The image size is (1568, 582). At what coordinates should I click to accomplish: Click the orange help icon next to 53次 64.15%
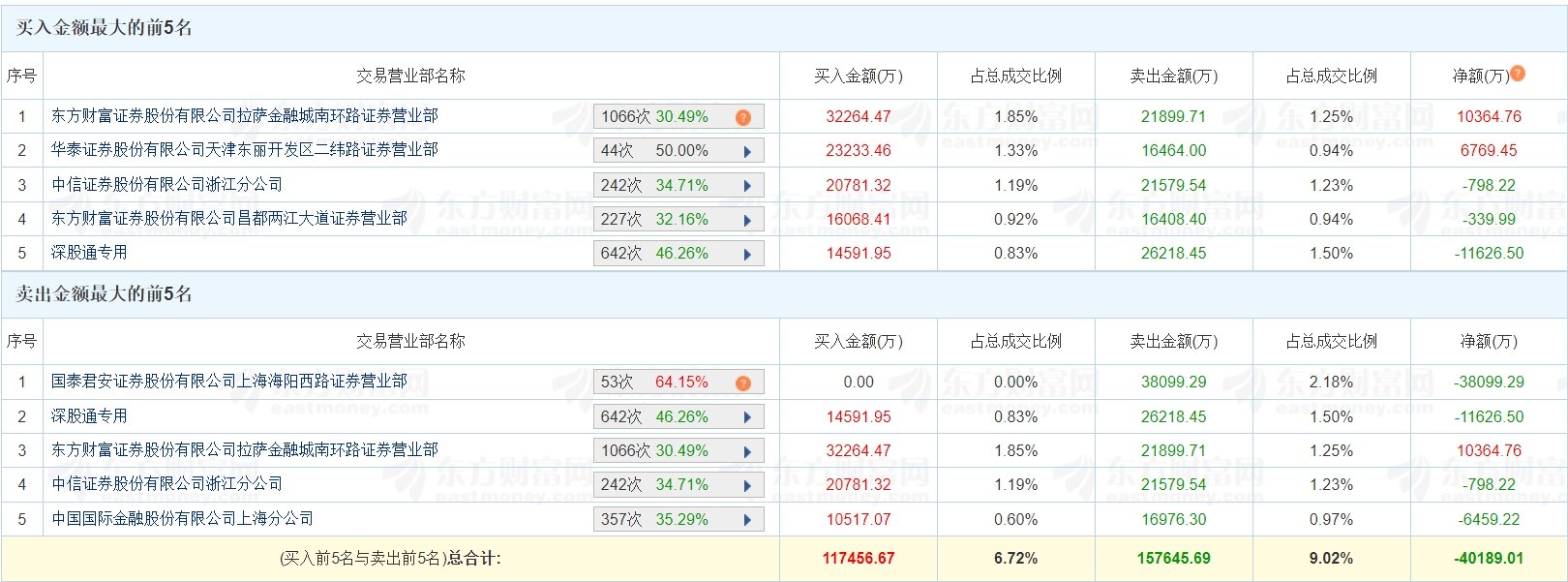coord(743,383)
